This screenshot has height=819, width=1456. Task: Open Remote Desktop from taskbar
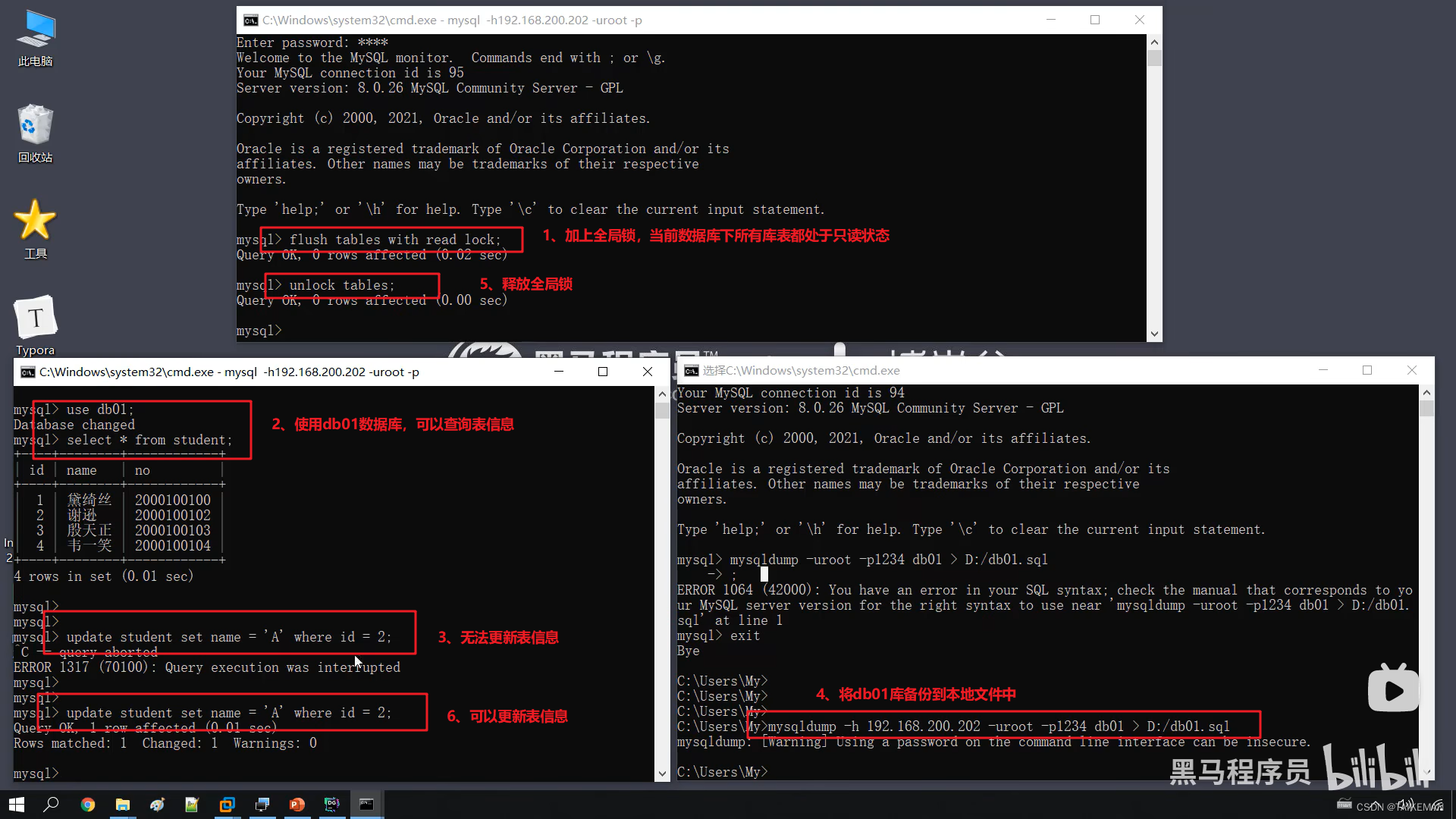point(262,804)
